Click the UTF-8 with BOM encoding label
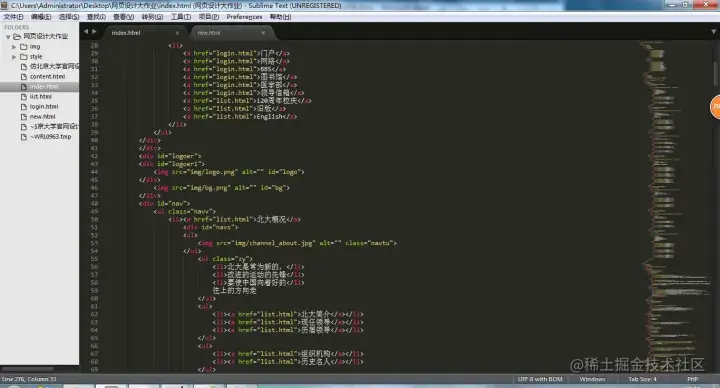Screen dimensions: 720x388 540,379
